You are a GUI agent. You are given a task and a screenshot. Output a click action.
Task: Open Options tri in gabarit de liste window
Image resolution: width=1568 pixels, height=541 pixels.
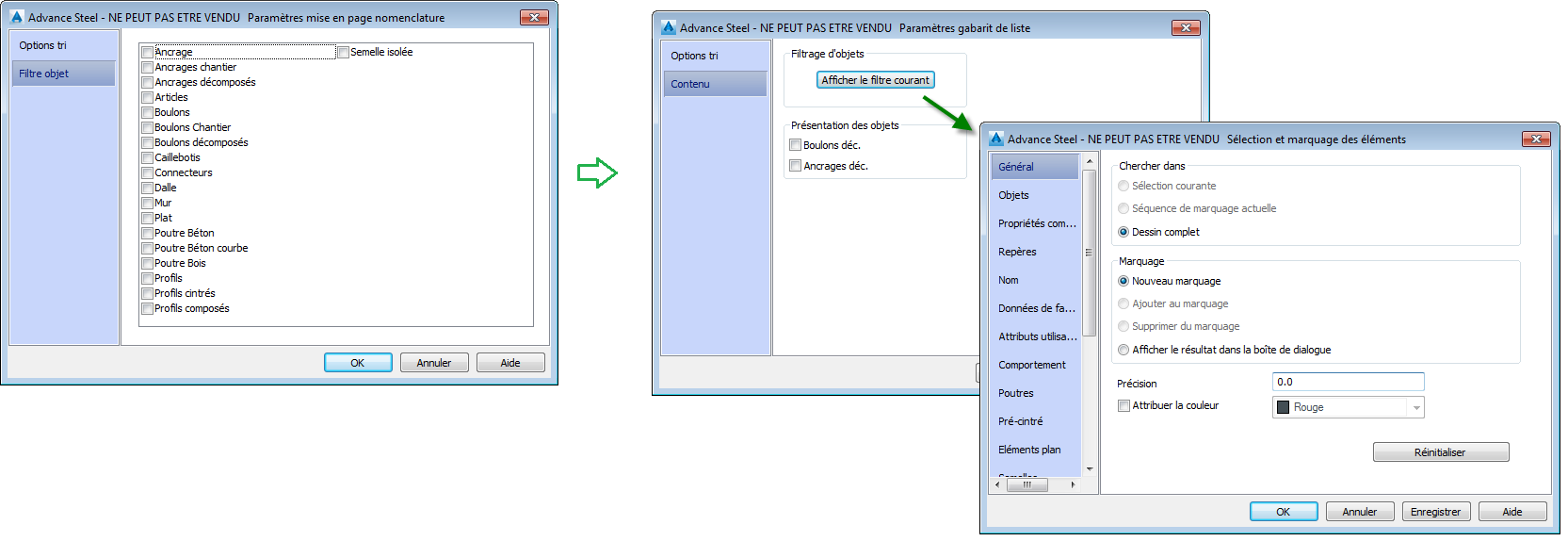pyautogui.click(x=715, y=56)
